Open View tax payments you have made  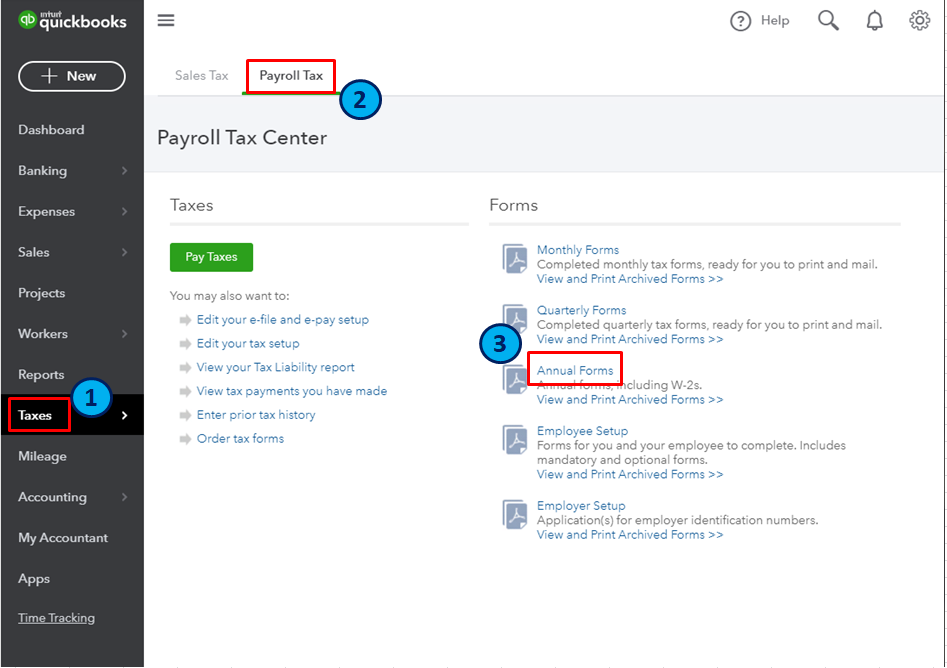[292, 391]
